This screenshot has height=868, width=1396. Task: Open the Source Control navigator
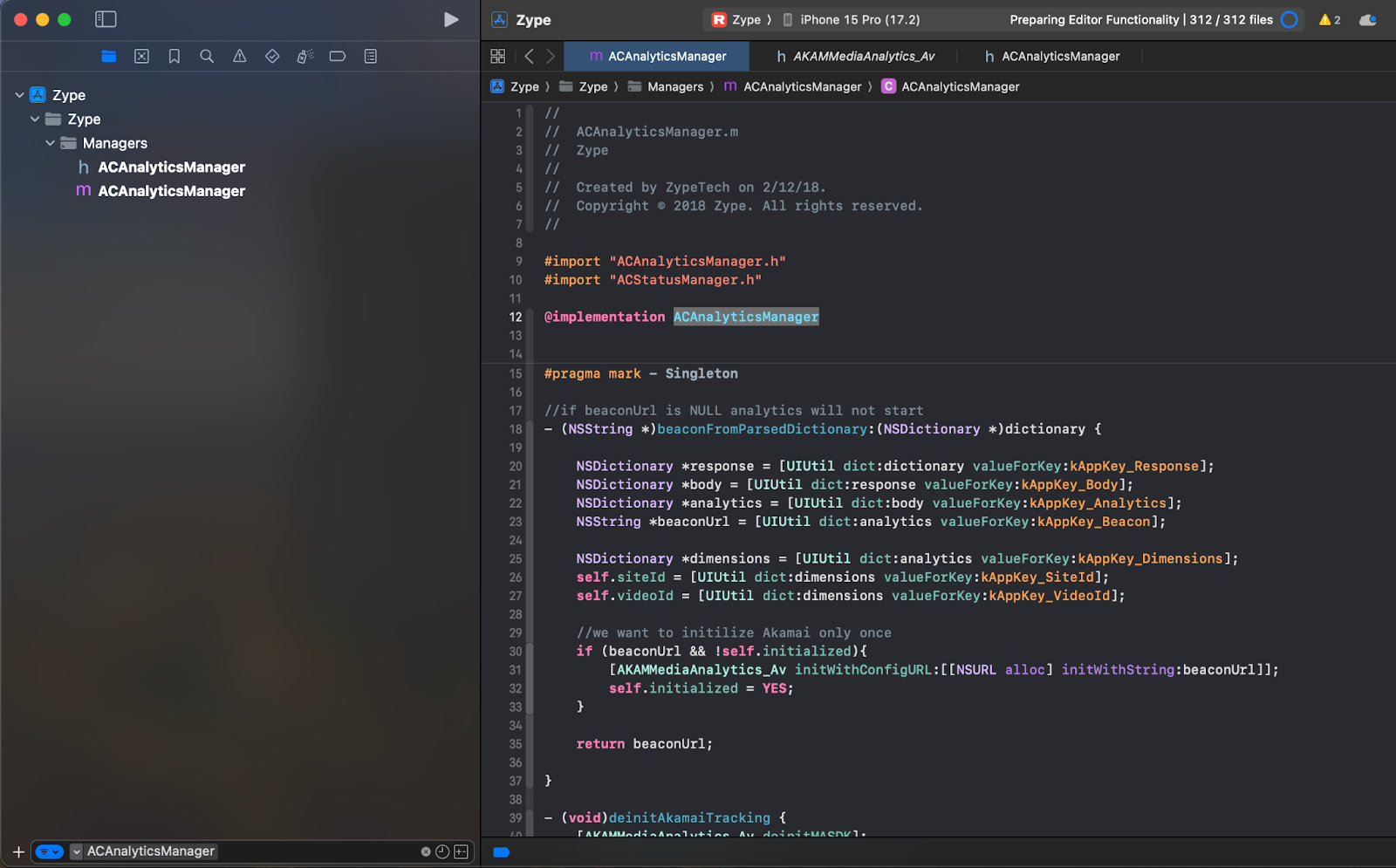point(141,56)
